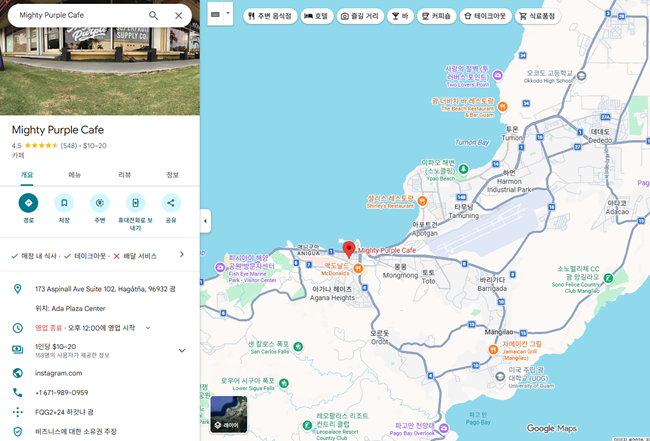This screenshot has width=650, height=441.
Task: Switch to the 메뉴 tab
Action: 75,174
